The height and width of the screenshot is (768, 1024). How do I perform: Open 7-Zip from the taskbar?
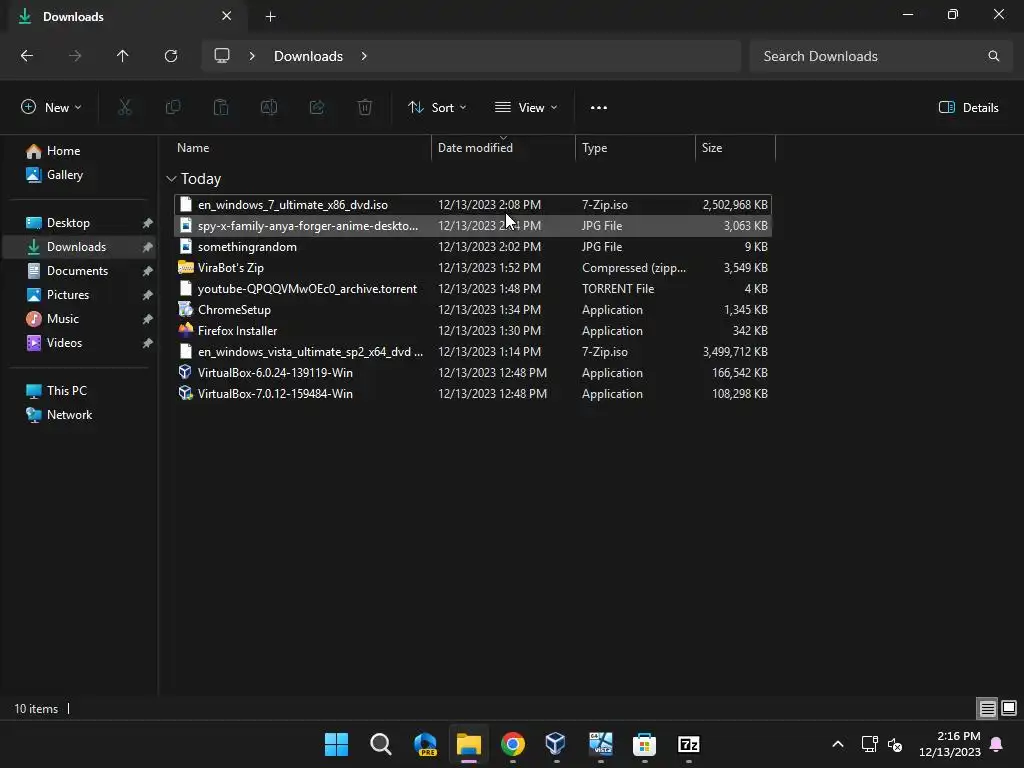click(x=688, y=744)
